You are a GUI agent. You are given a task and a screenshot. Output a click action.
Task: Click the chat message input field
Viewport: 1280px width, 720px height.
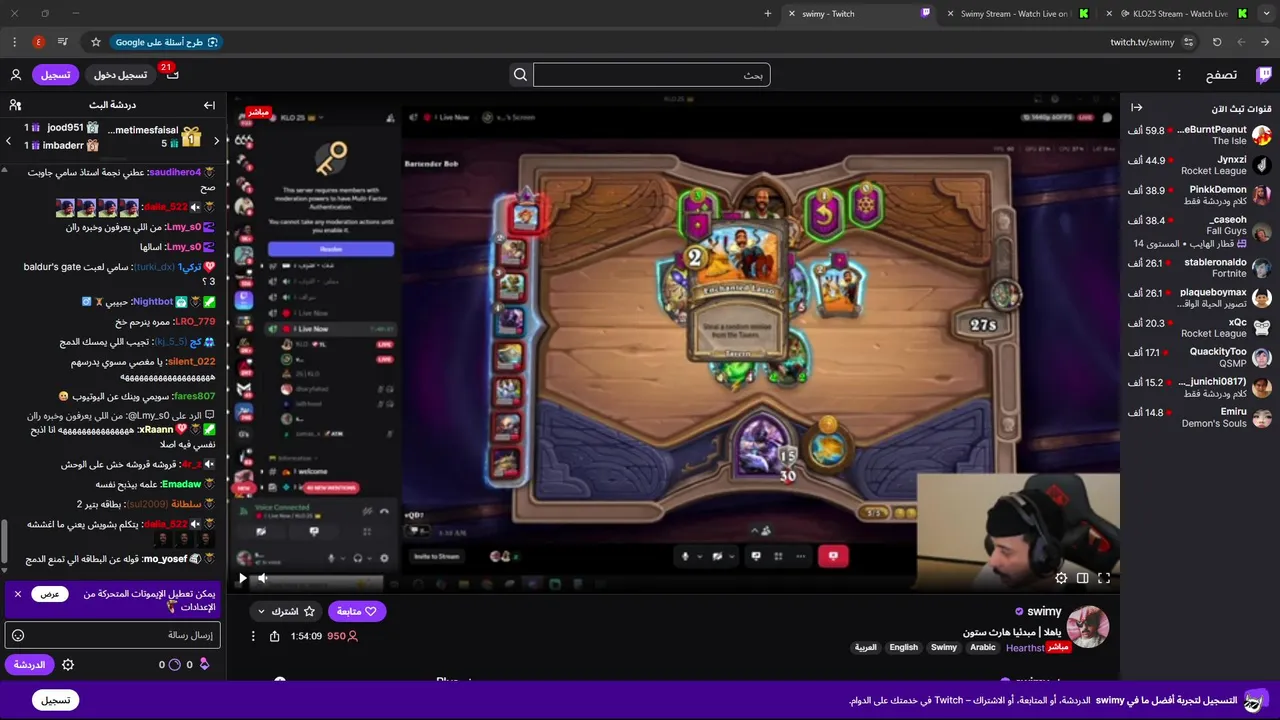[112, 635]
